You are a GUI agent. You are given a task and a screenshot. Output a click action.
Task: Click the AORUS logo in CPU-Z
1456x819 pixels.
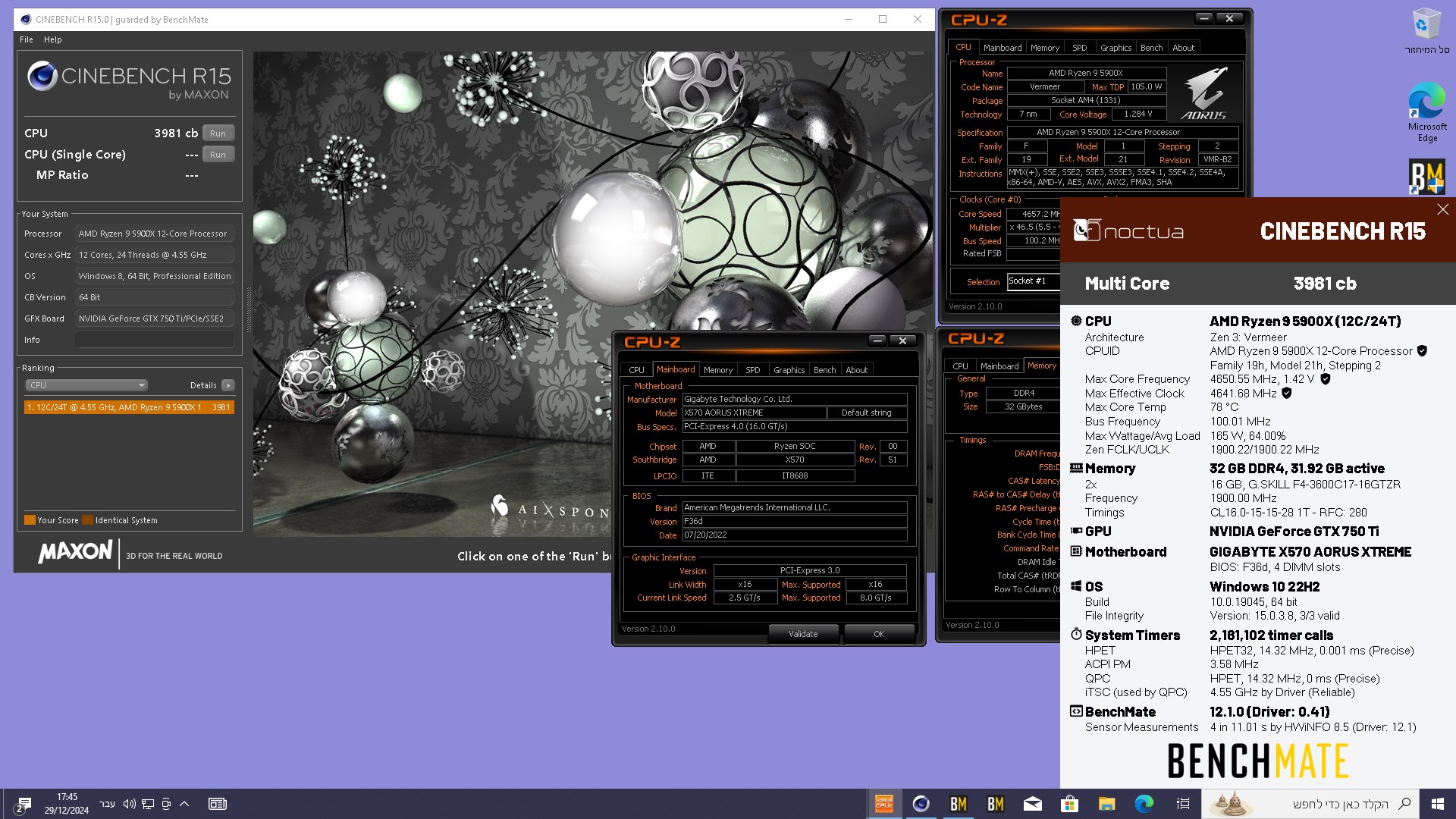click(1203, 93)
